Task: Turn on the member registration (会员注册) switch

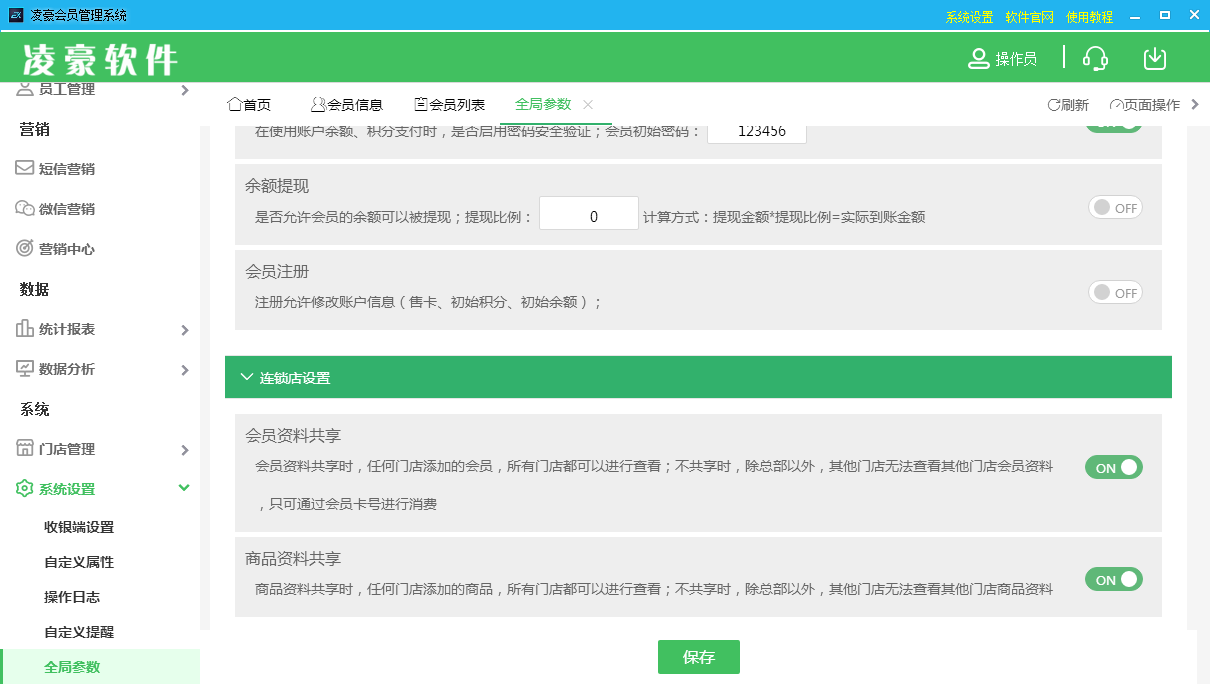Action: point(1115,292)
